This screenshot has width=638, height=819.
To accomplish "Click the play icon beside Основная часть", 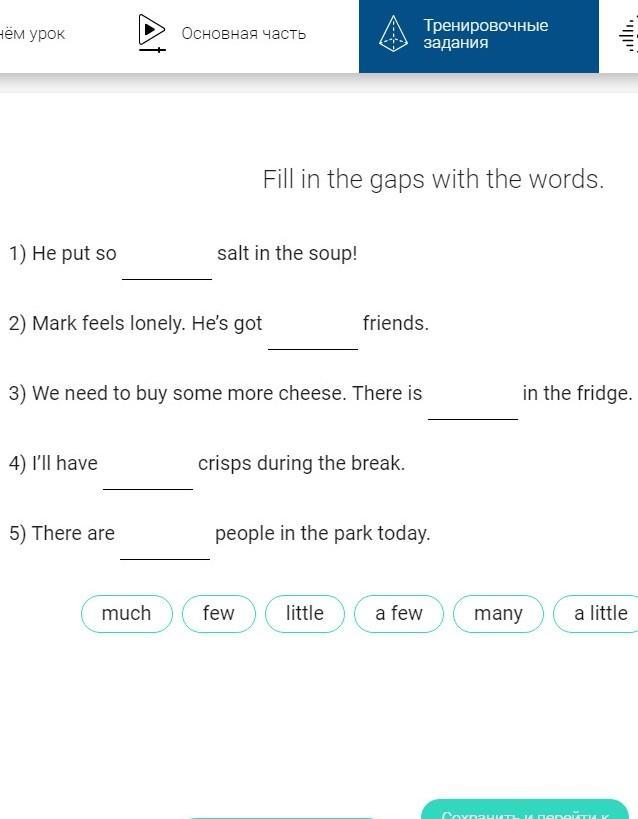I will click(x=152, y=33).
